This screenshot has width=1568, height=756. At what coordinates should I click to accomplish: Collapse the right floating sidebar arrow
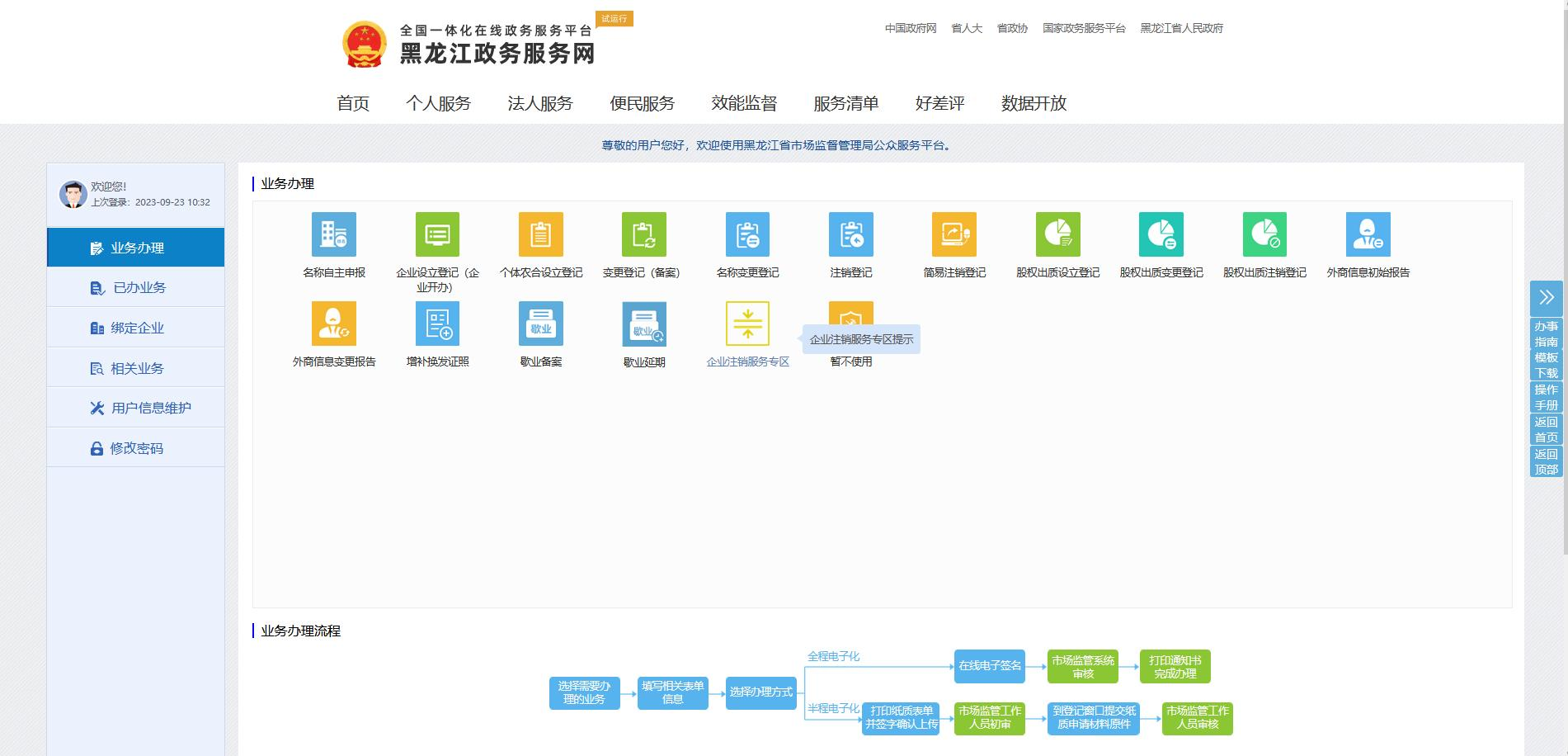[1546, 297]
